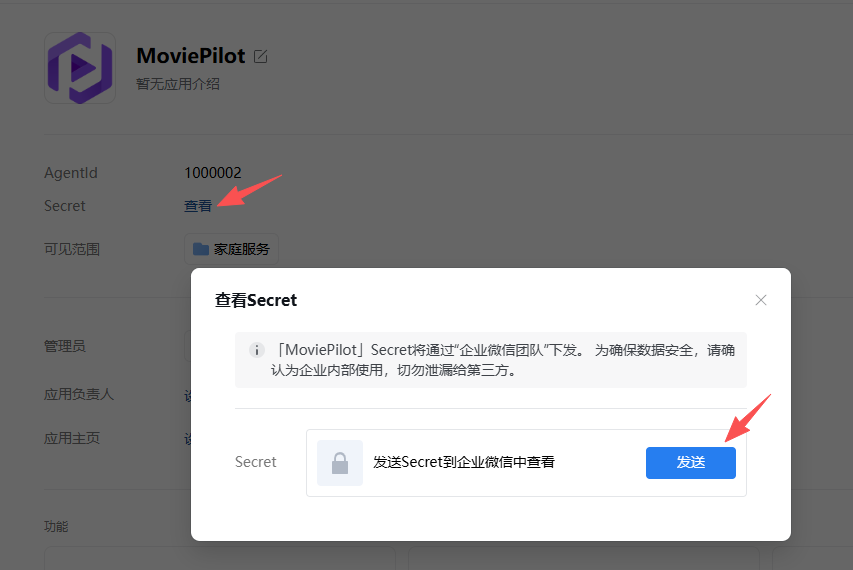Click the 家庭服务 label text in tag
The image size is (853, 570).
(x=242, y=249)
